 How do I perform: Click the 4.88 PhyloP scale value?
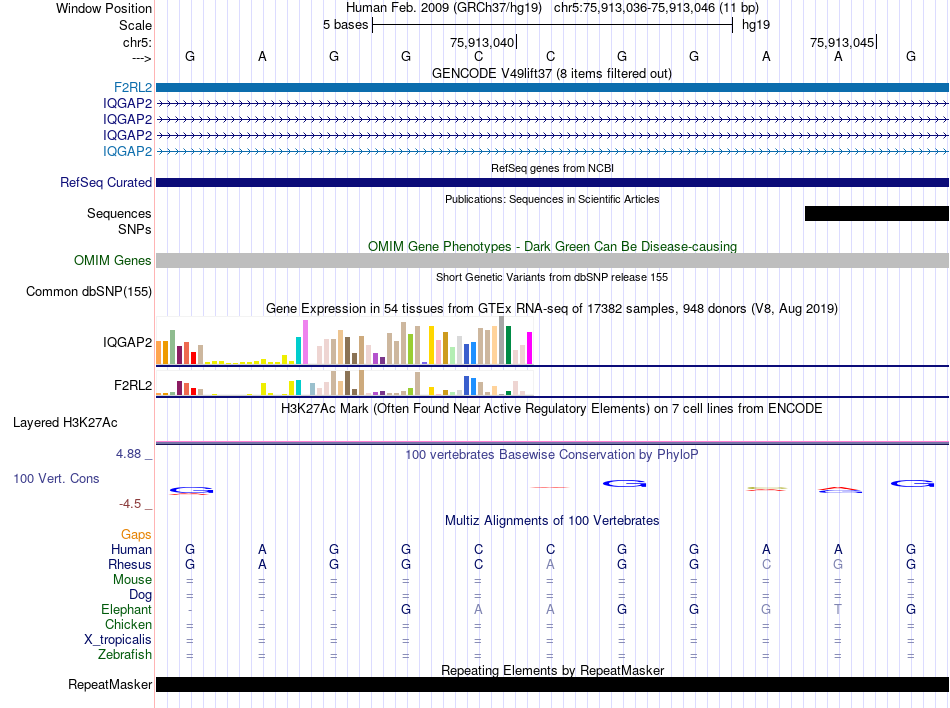[x=128, y=454]
